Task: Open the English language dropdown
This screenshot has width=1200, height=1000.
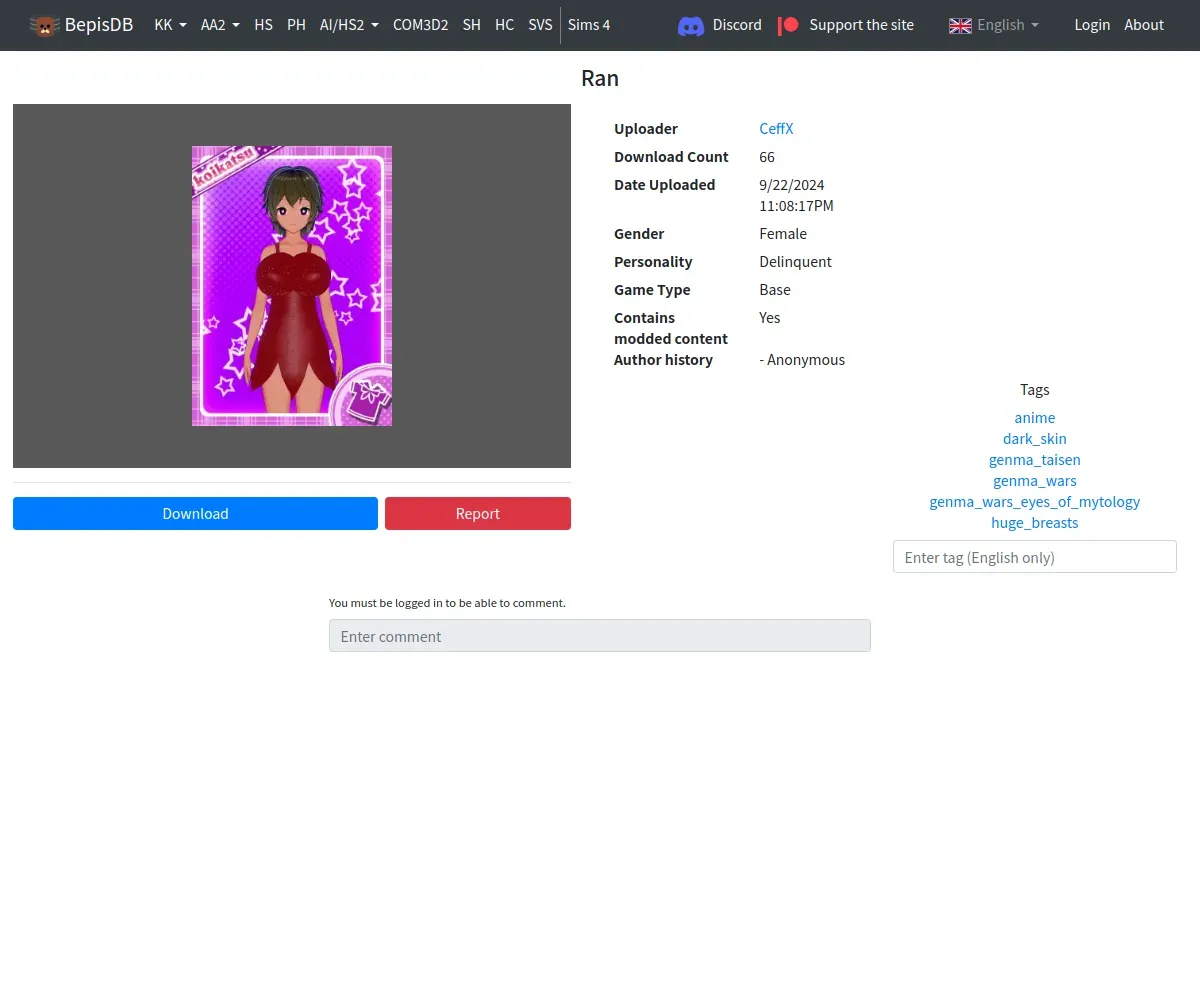Action: [x=1007, y=25]
